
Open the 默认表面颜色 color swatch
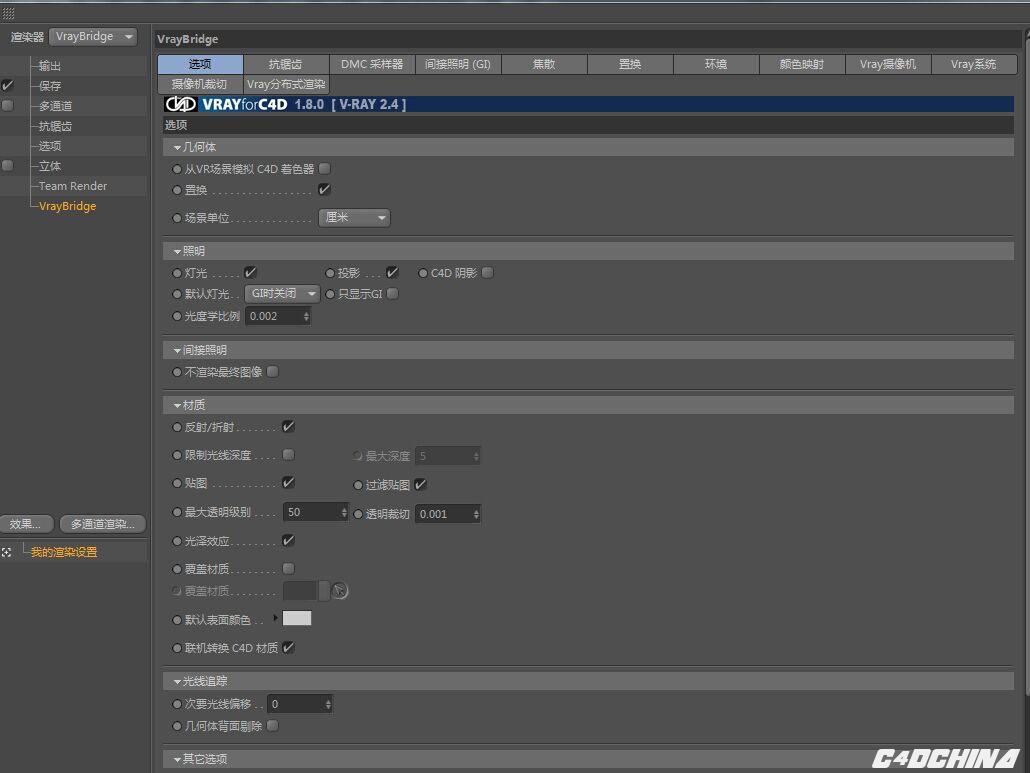pyautogui.click(x=297, y=618)
